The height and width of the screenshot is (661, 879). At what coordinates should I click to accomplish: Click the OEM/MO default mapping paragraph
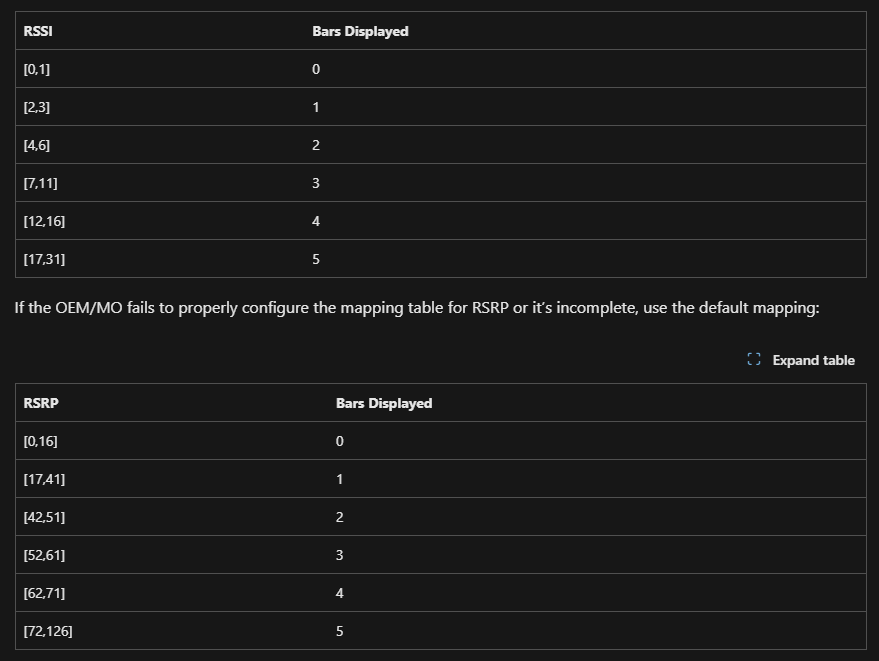417,307
